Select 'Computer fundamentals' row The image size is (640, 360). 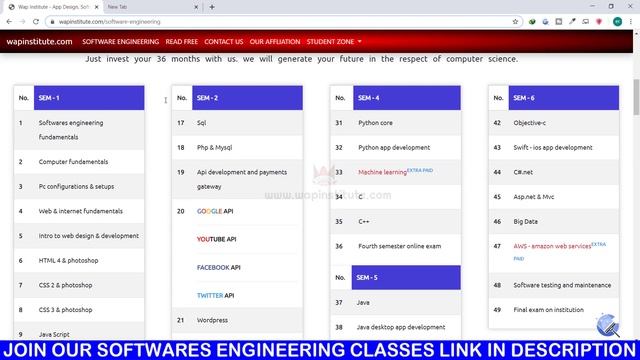click(x=79, y=162)
